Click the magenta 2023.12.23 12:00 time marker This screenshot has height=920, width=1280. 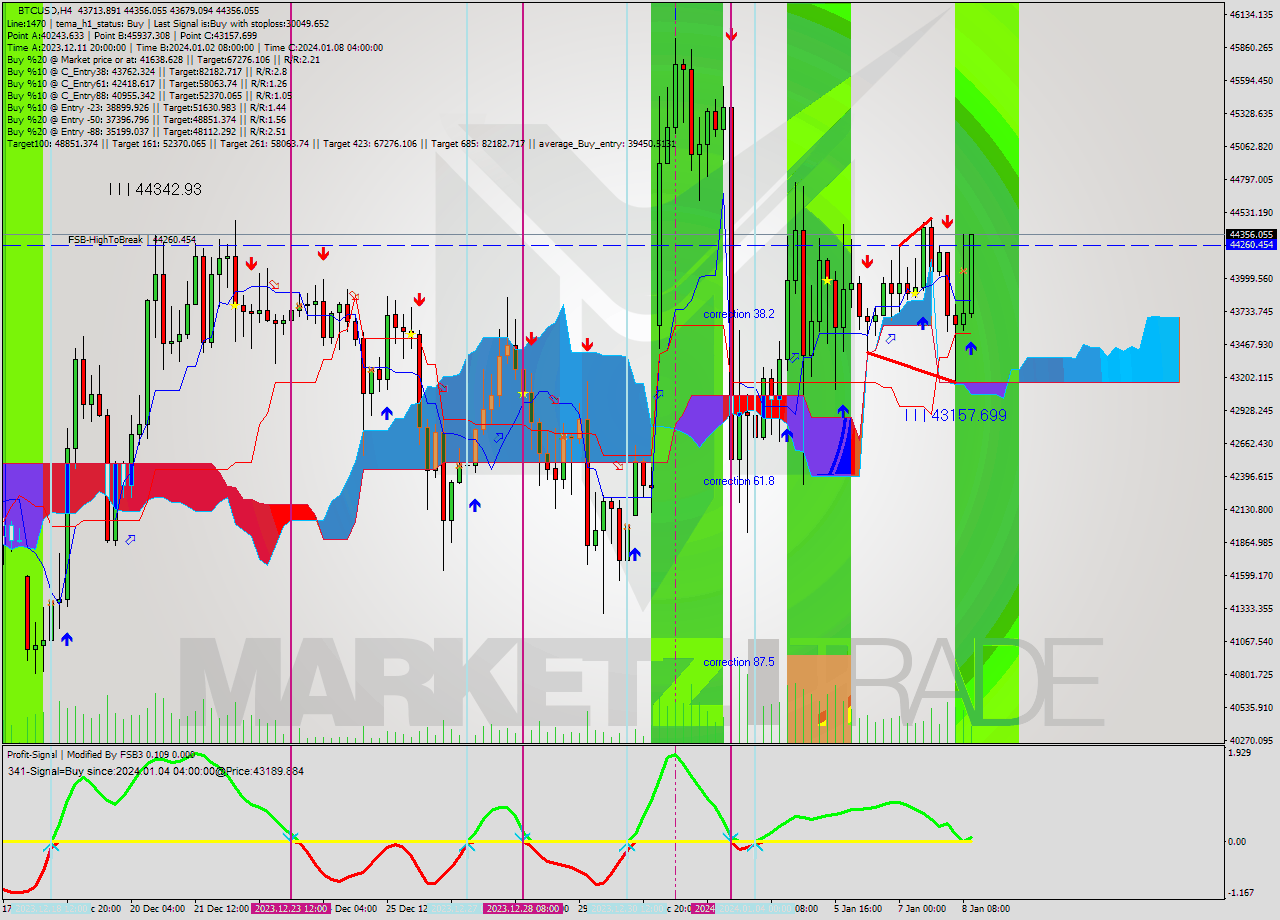(x=291, y=908)
